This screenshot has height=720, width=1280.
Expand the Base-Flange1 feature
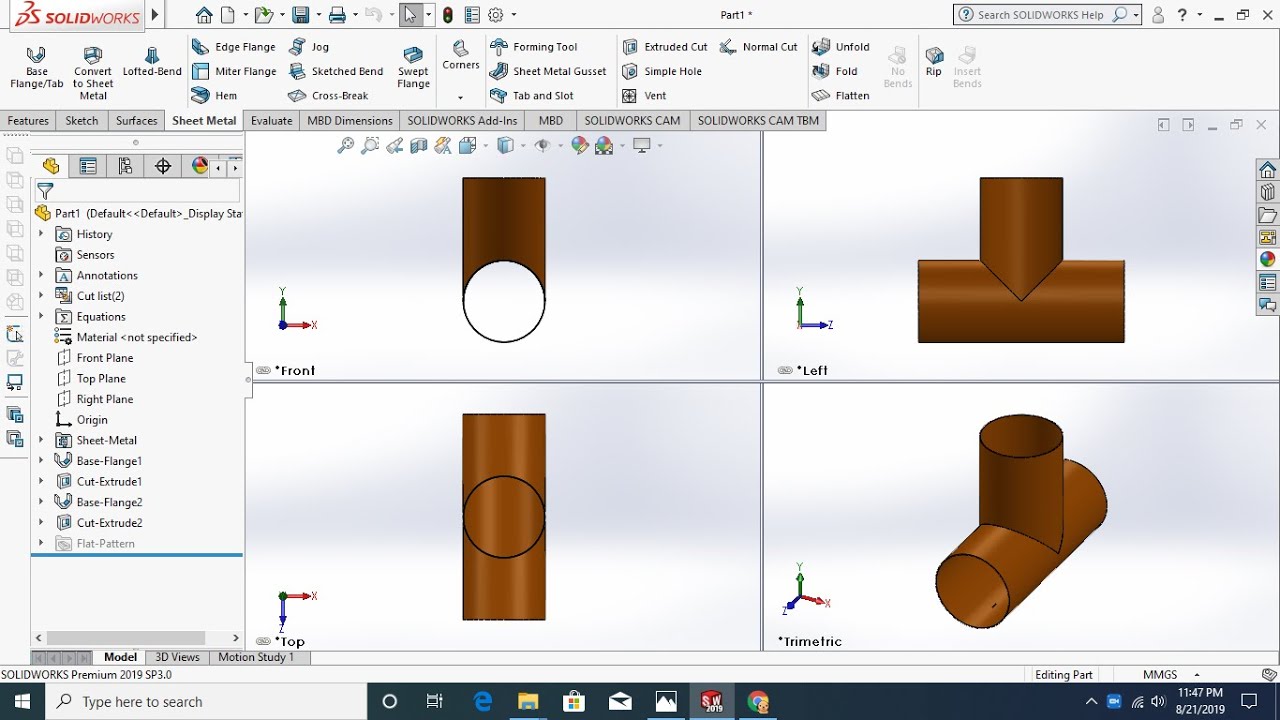click(x=41, y=461)
